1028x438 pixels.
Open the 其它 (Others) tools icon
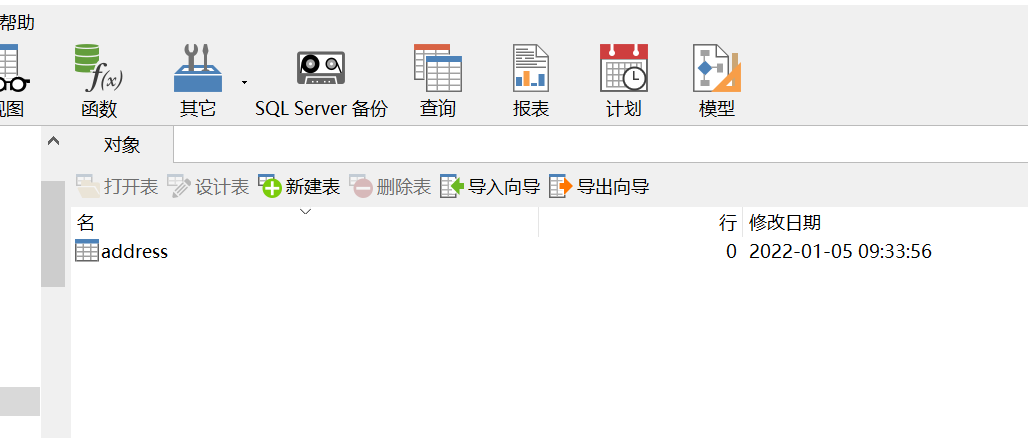coord(197,81)
